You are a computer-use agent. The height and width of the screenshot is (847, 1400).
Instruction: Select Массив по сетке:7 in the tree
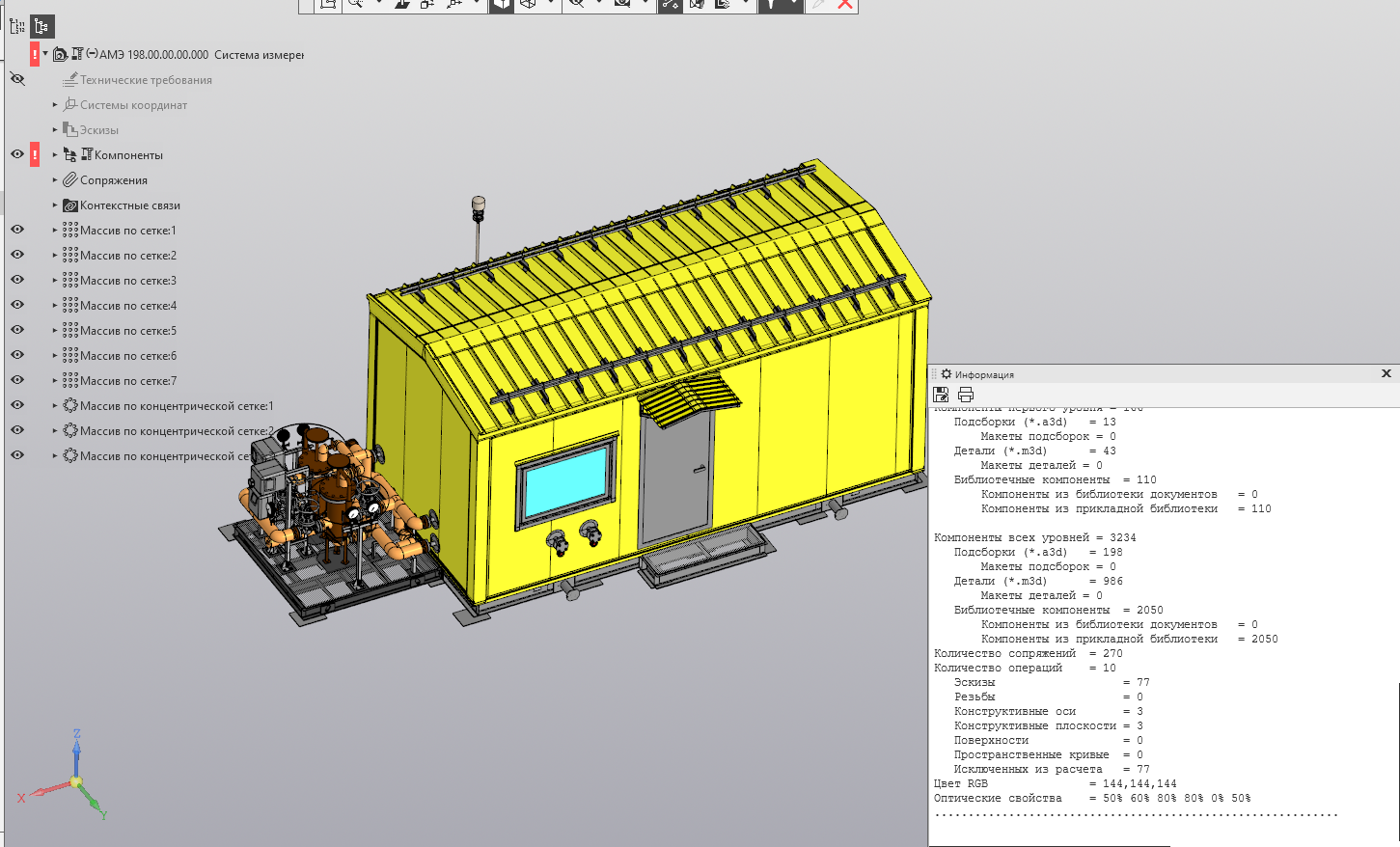click(127, 381)
